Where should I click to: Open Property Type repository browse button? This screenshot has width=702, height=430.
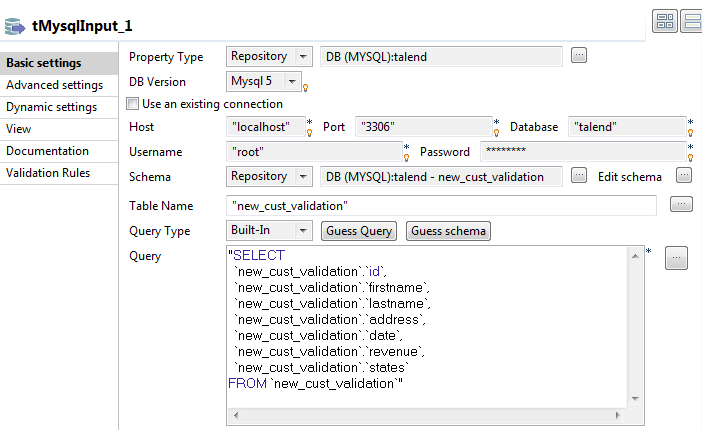[x=578, y=56]
